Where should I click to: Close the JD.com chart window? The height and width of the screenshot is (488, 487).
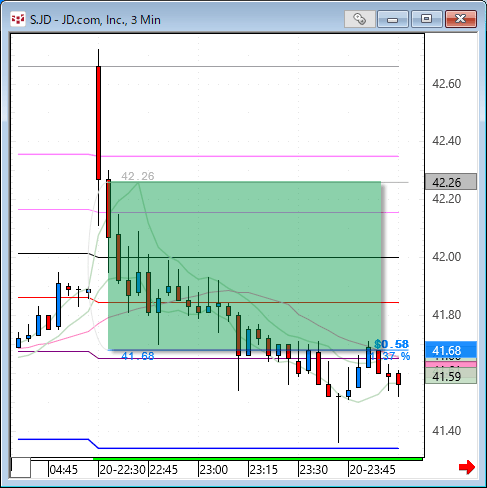coord(461,19)
